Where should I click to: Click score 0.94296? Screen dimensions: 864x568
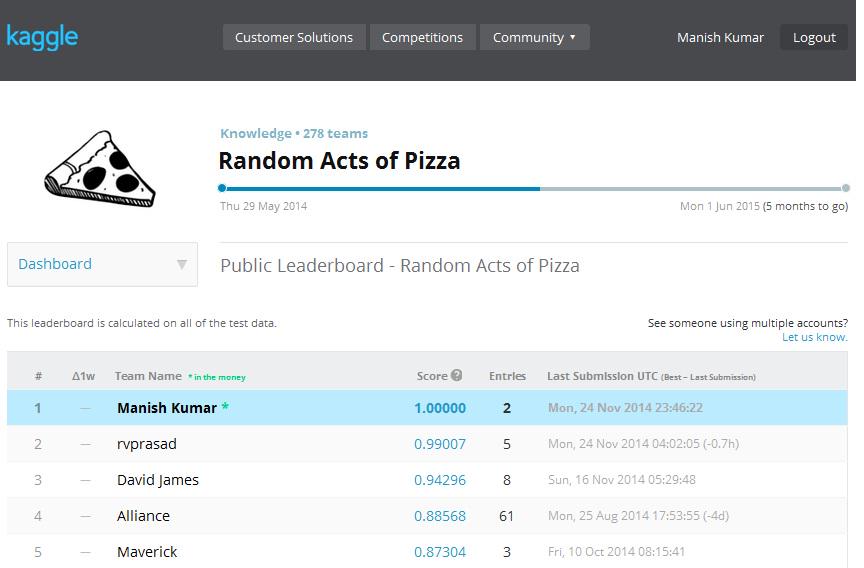tap(440, 480)
